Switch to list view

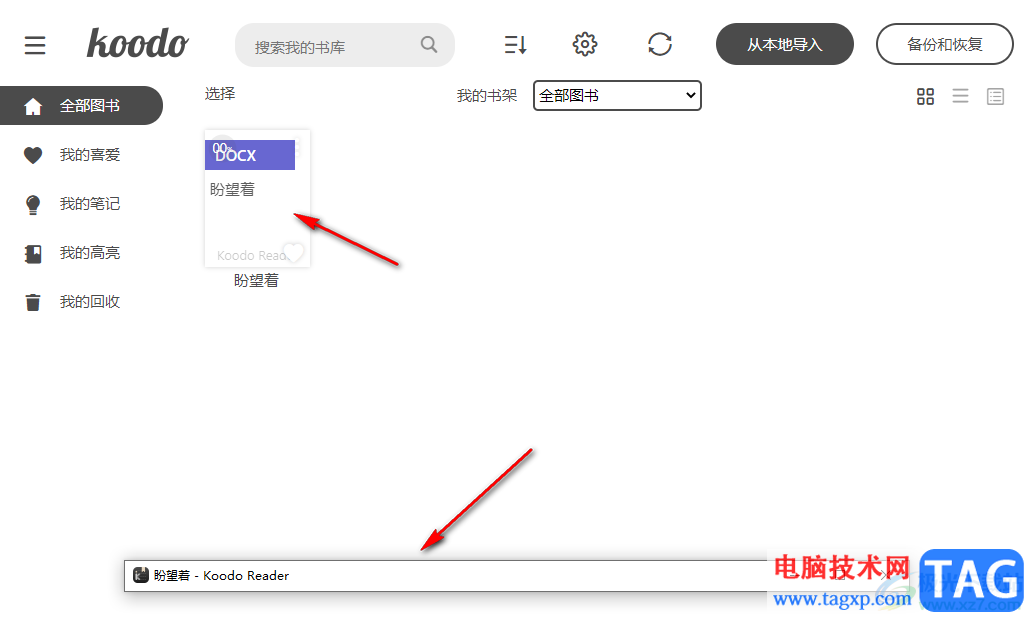click(x=960, y=97)
